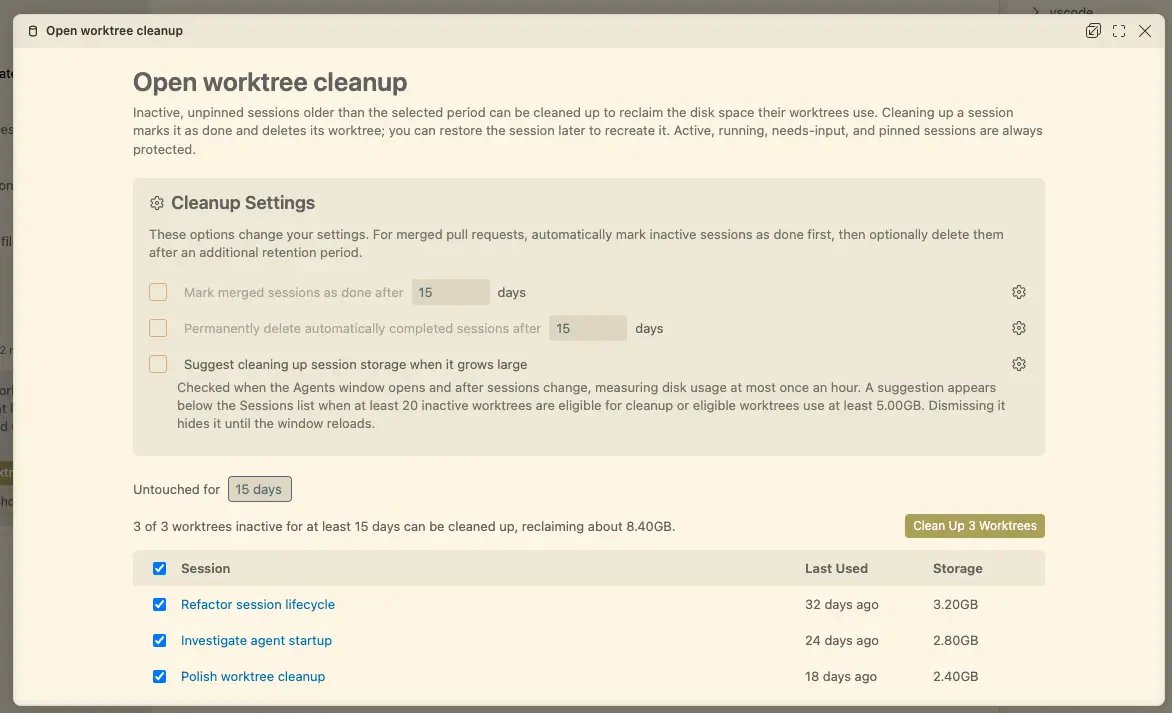
Task: Click the Suggest cleaning up session storage label
Action: click(x=356, y=365)
